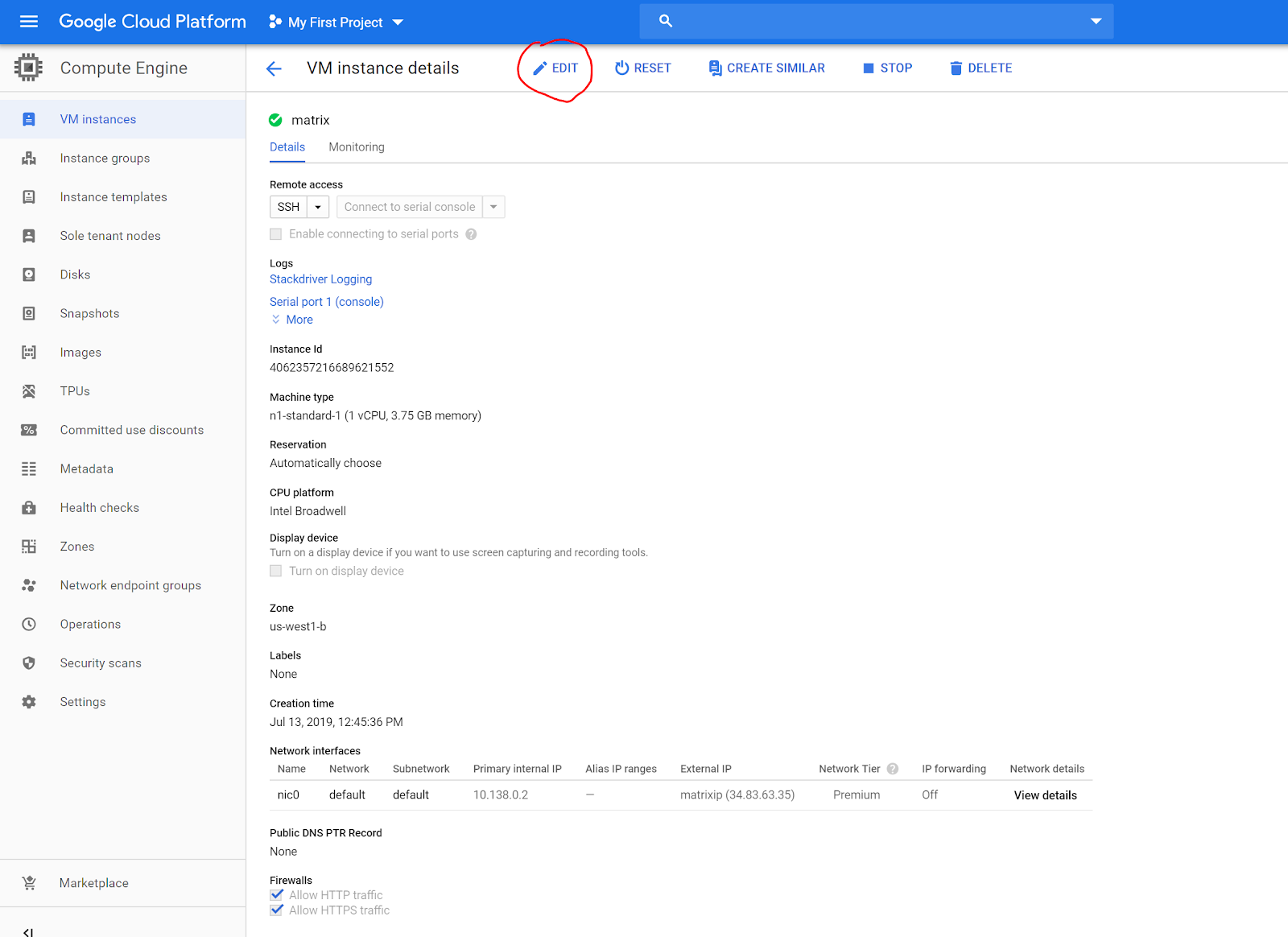Click the instance ID 4062357216689621552
Viewport: 1288px width, 937px height.
pos(332,368)
